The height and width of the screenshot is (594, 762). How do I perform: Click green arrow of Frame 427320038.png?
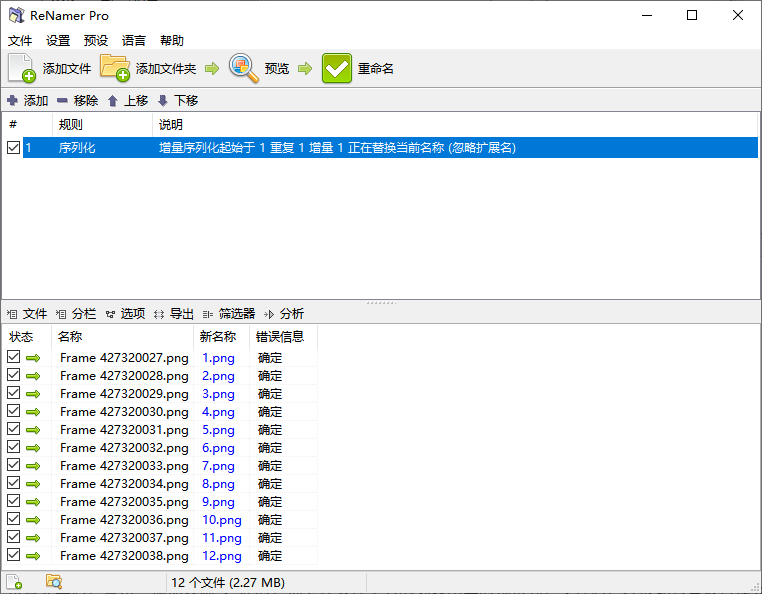pos(33,556)
